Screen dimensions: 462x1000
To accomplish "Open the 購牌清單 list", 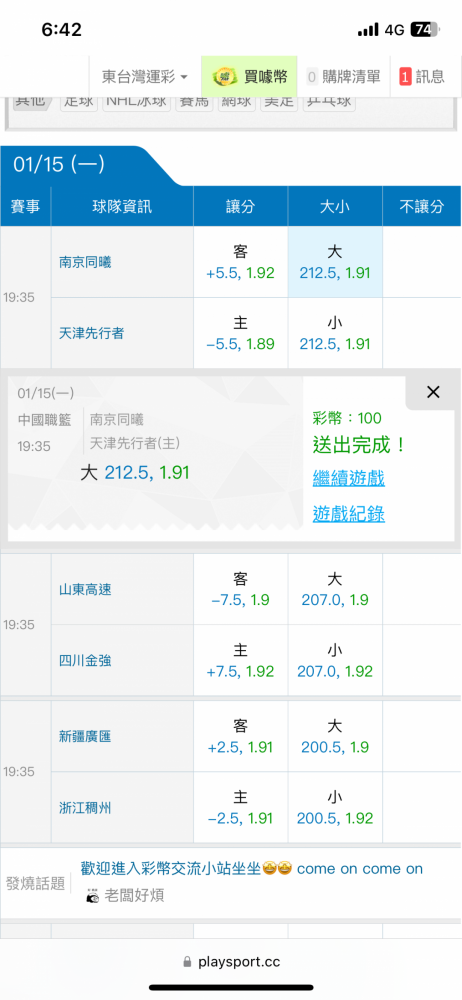I will click(344, 77).
